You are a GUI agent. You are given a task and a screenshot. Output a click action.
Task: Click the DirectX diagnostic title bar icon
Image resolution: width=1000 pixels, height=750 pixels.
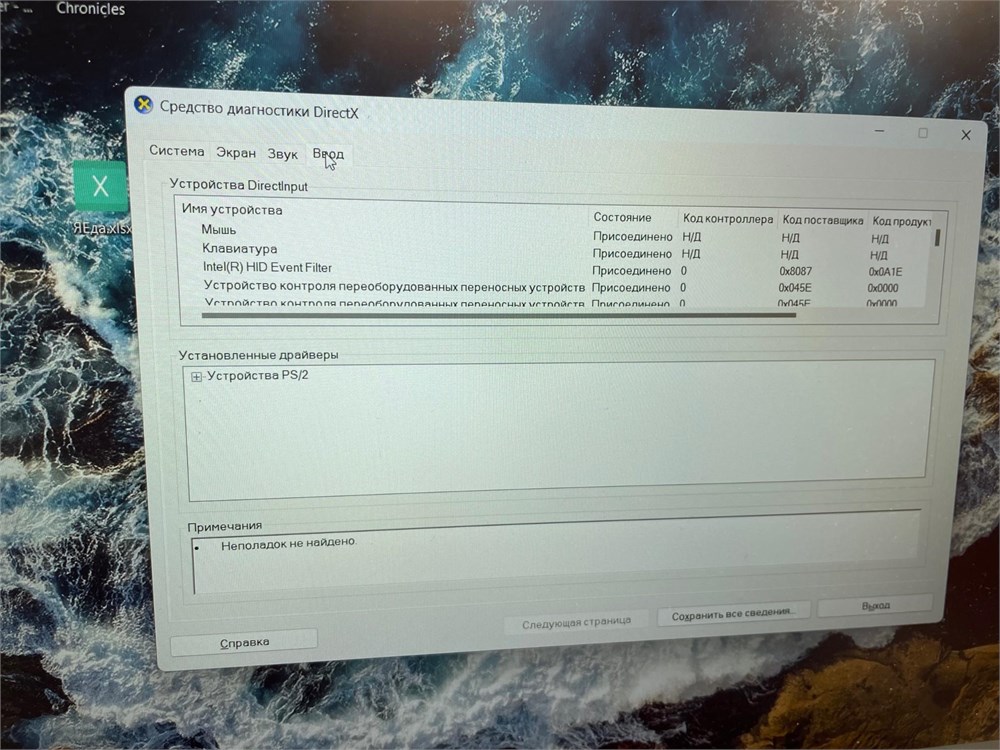click(x=143, y=105)
